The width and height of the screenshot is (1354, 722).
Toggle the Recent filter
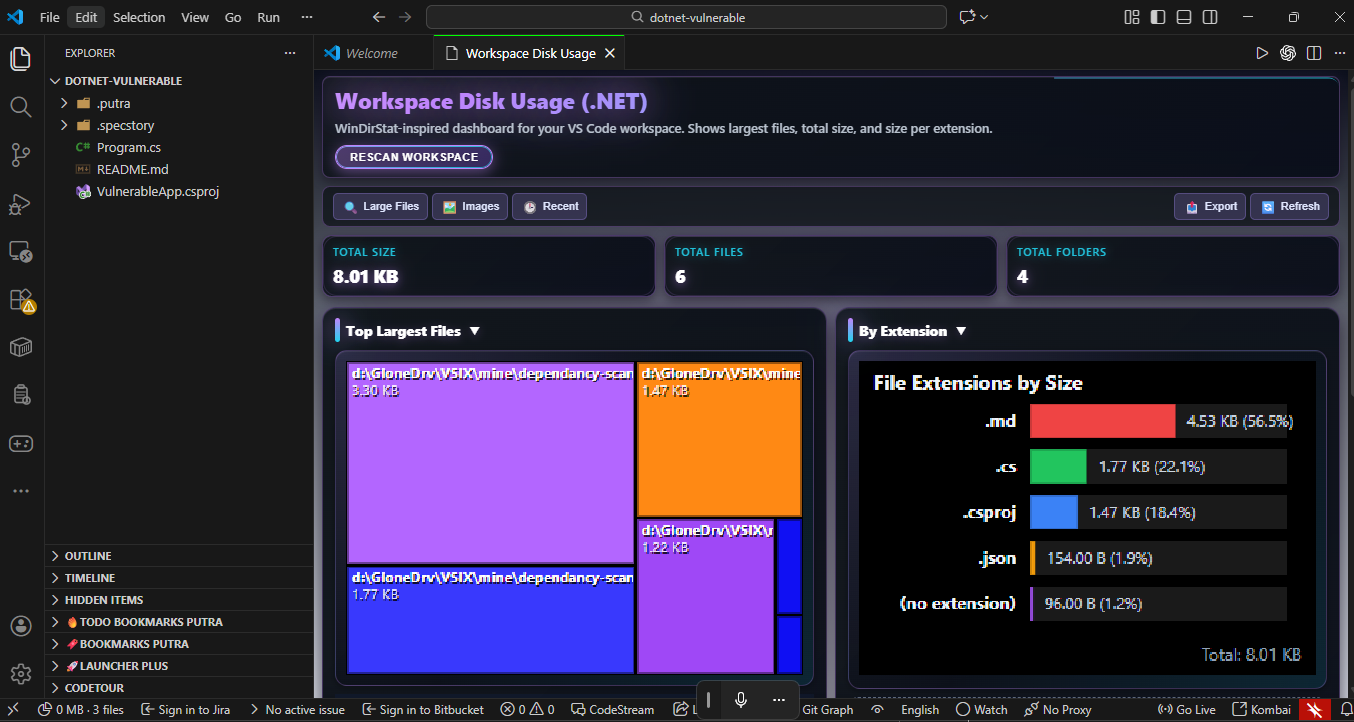(x=548, y=206)
